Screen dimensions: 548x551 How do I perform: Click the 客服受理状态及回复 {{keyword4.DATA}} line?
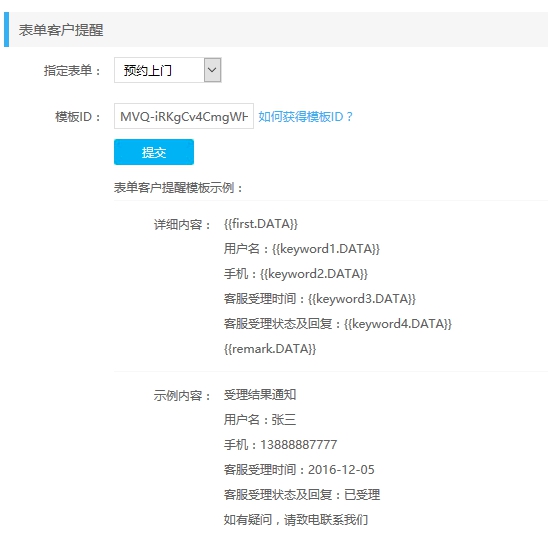pos(337,324)
